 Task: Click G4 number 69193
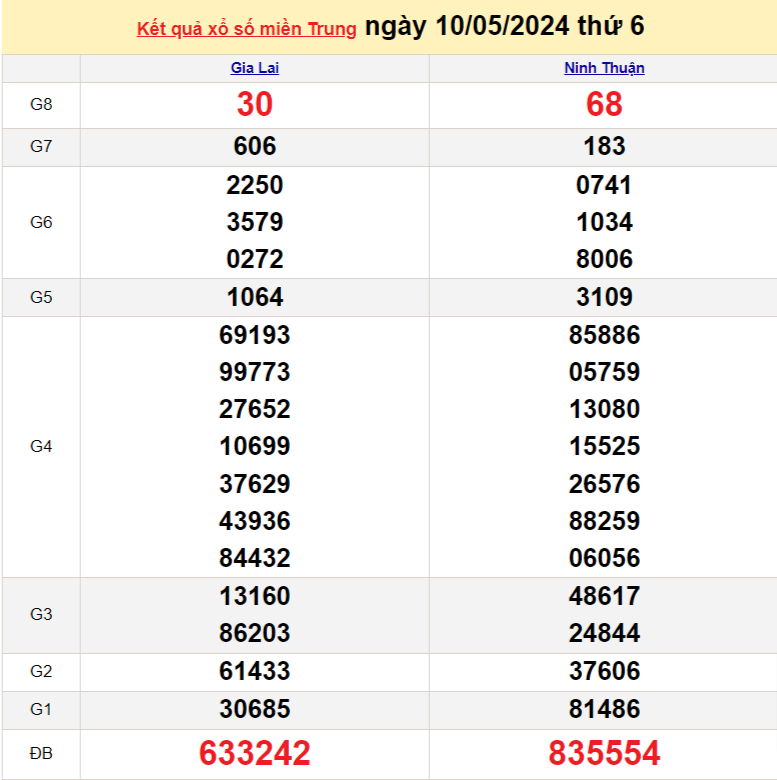255,335
